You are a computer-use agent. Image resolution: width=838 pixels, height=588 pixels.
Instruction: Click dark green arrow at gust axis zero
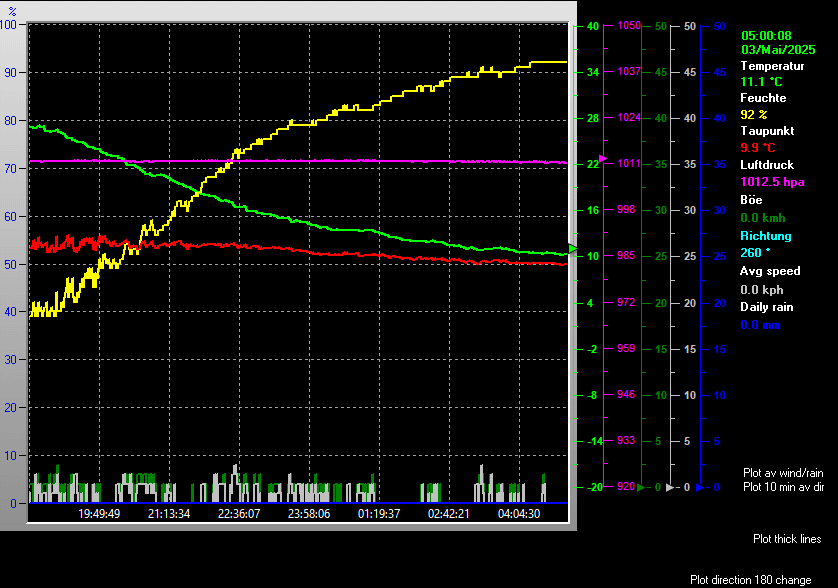(641, 488)
